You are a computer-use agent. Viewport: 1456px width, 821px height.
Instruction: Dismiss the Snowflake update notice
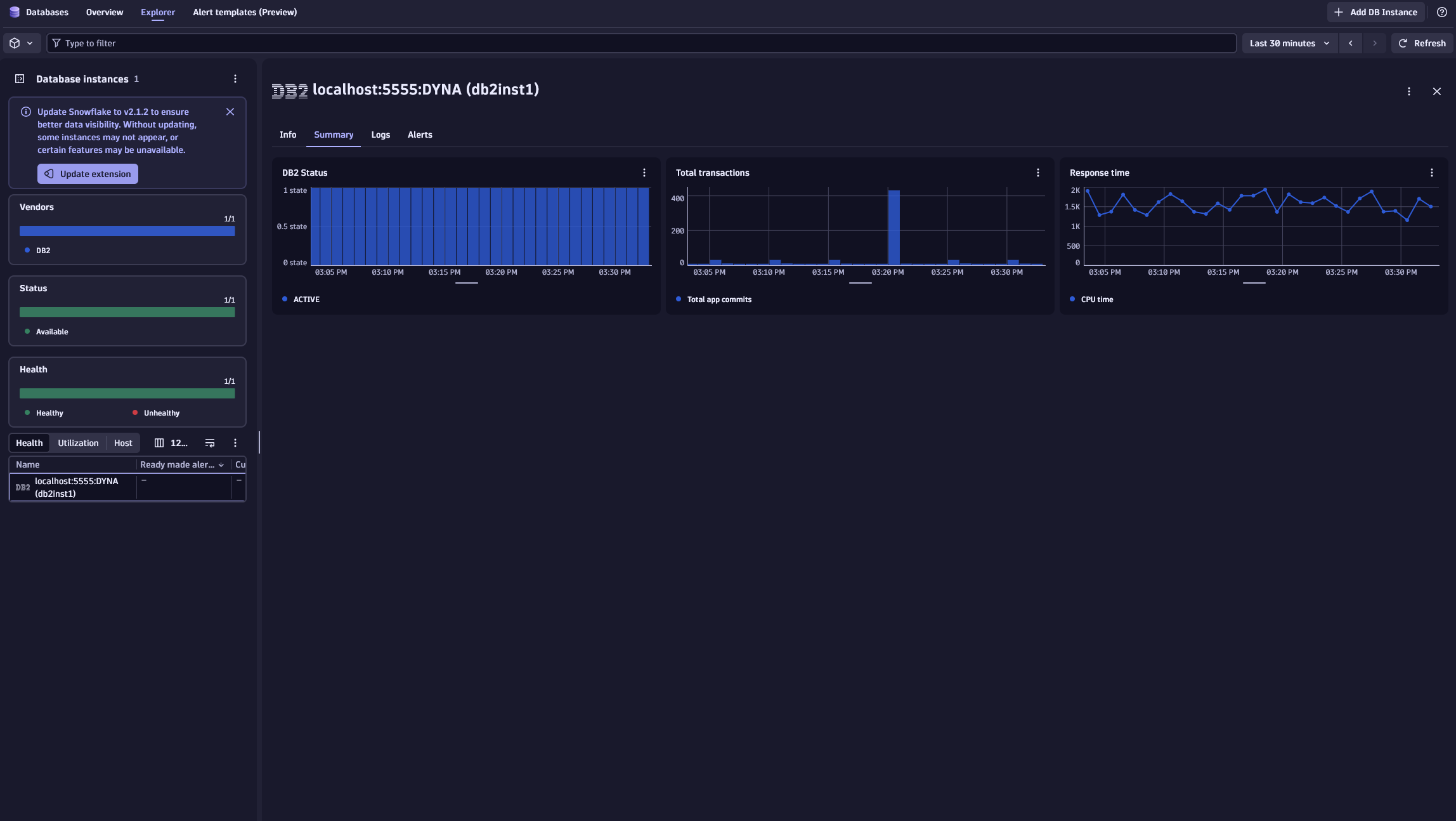click(230, 112)
